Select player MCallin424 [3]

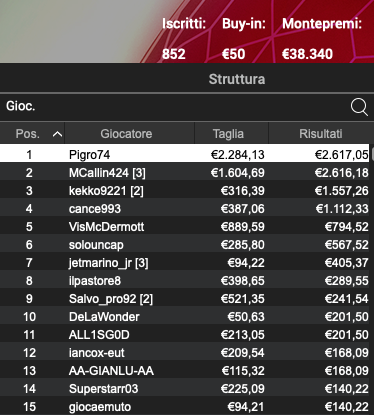[x=185, y=172]
